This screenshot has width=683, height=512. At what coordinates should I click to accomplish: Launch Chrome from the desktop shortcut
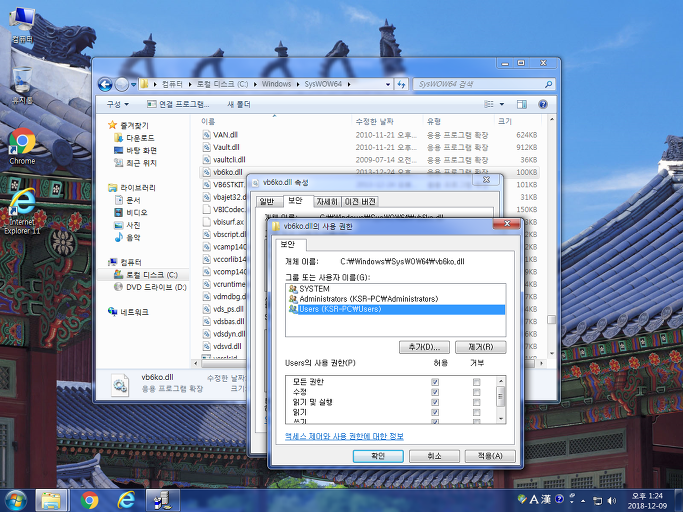point(22,146)
